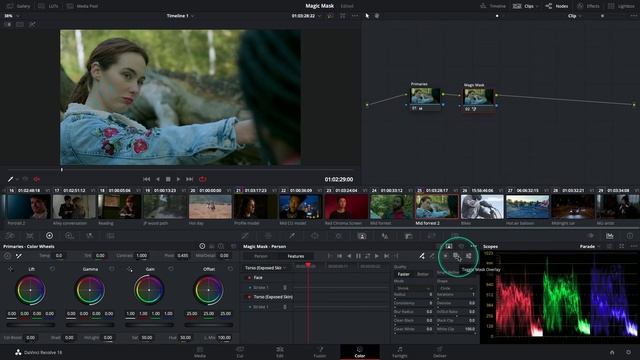Image resolution: width=640 pixels, height=360 pixels.
Task: Open the Qualifier eyedropper palette icon
Action: [292, 236]
